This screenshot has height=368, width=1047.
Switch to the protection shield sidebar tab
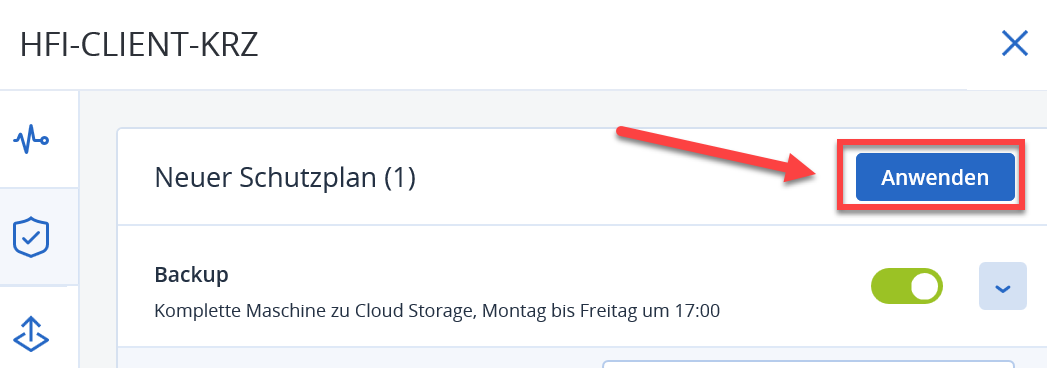tap(31, 237)
